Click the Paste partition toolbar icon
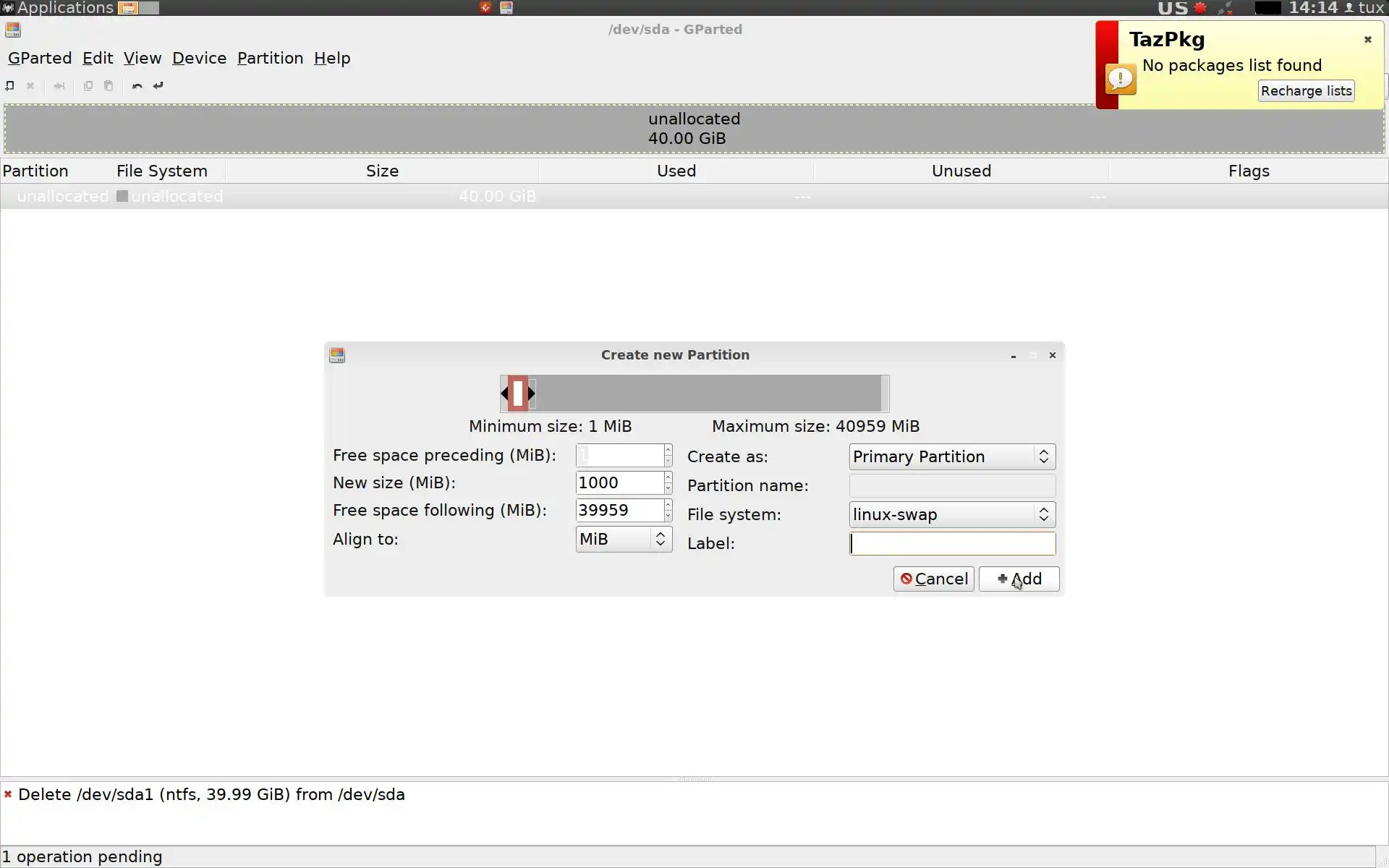 [109, 85]
